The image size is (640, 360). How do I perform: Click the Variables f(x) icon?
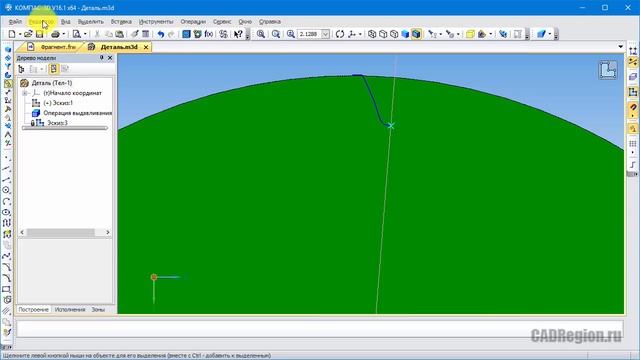click(209, 34)
